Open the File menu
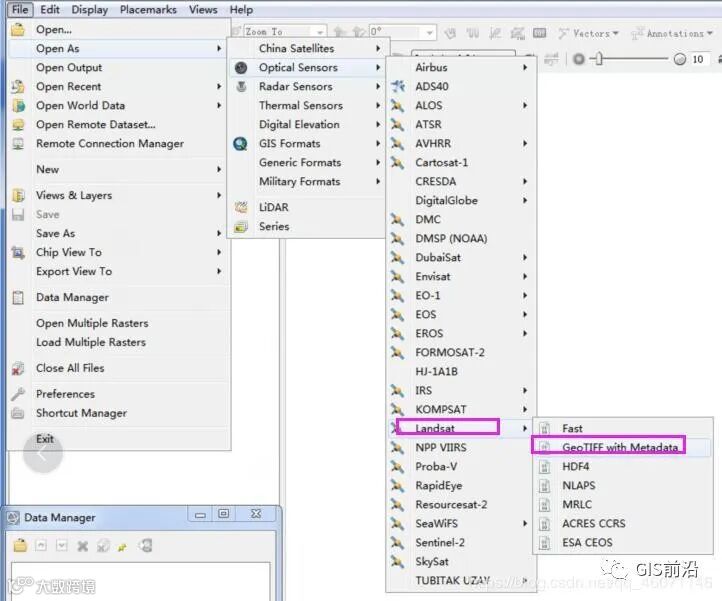The height and width of the screenshot is (601, 722). (20, 9)
